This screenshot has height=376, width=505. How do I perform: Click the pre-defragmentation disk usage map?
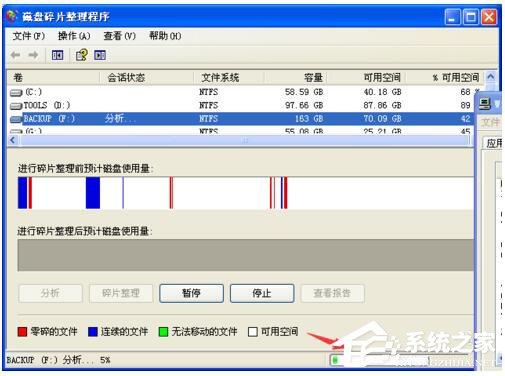click(x=246, y=193)
